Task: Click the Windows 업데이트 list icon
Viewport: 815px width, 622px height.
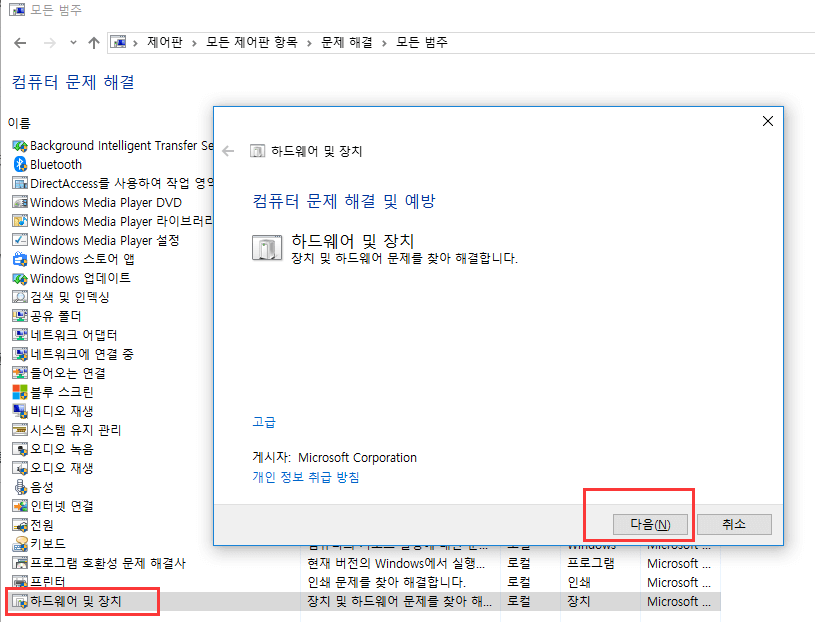Action: 19,278
